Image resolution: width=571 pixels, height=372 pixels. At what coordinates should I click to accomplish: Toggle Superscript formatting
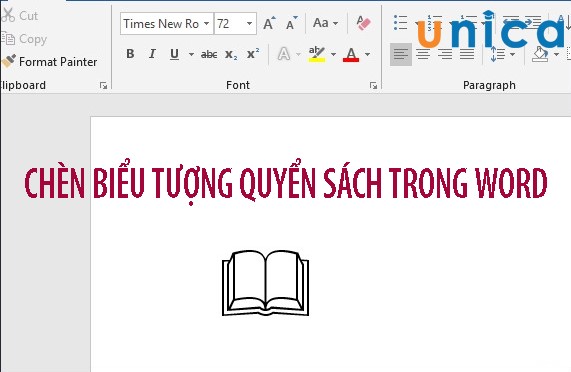[x=253, y=54]
